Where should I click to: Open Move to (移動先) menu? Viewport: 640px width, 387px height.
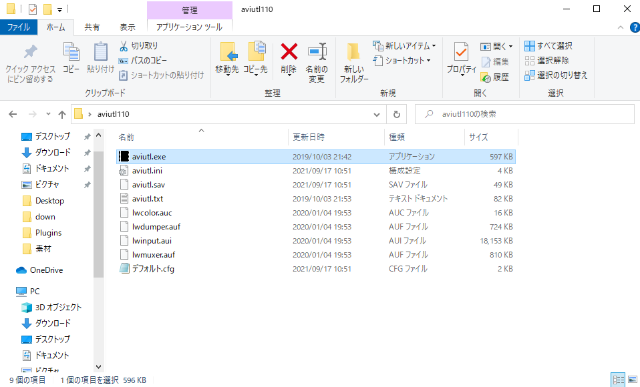pos(227,58)
